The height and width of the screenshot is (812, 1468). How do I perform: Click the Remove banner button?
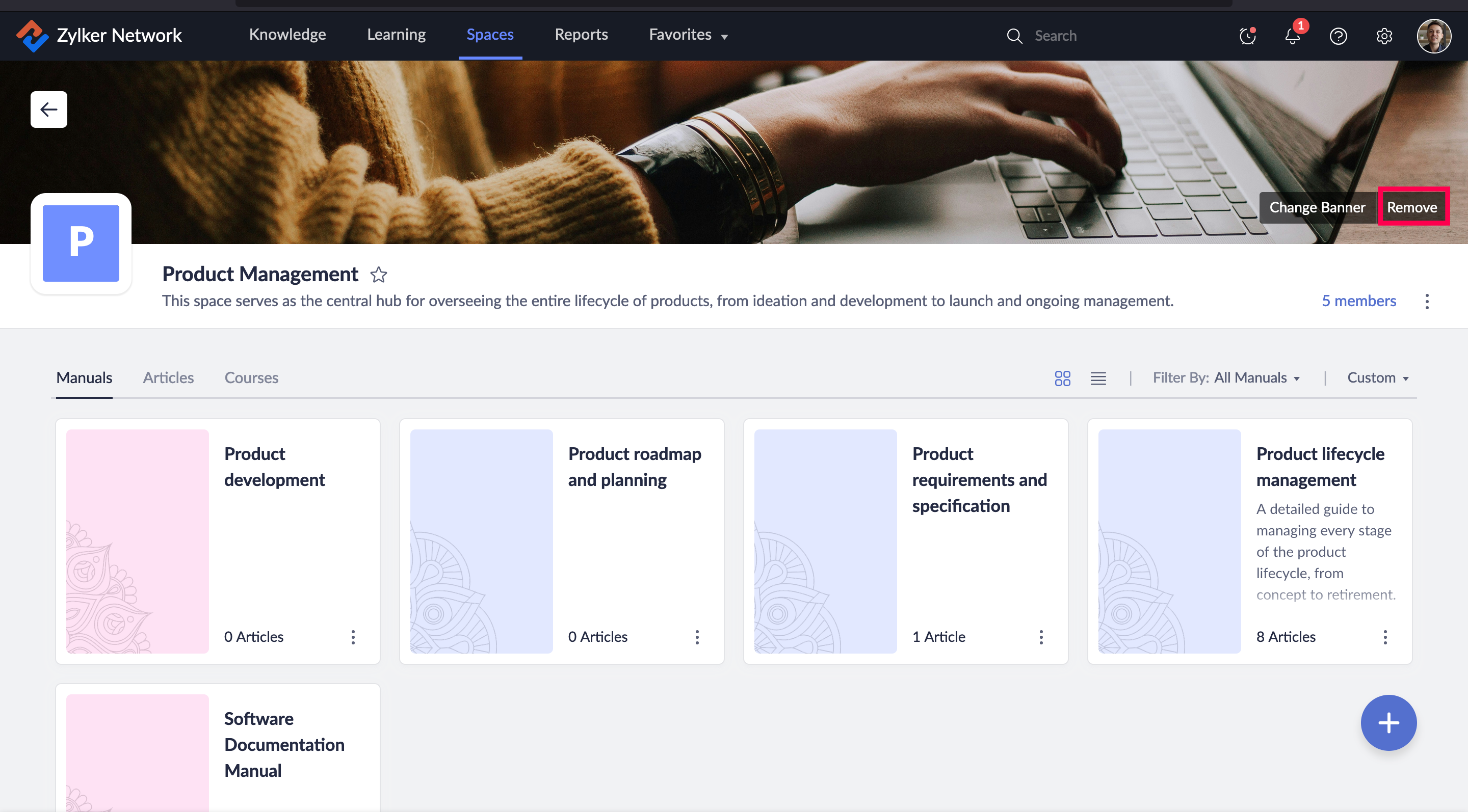pos(1411,207)
